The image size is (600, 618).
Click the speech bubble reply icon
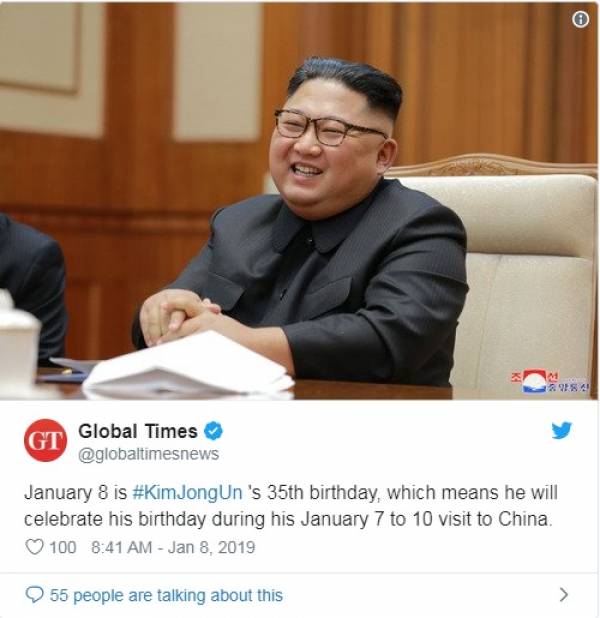[x=34, y=595]
